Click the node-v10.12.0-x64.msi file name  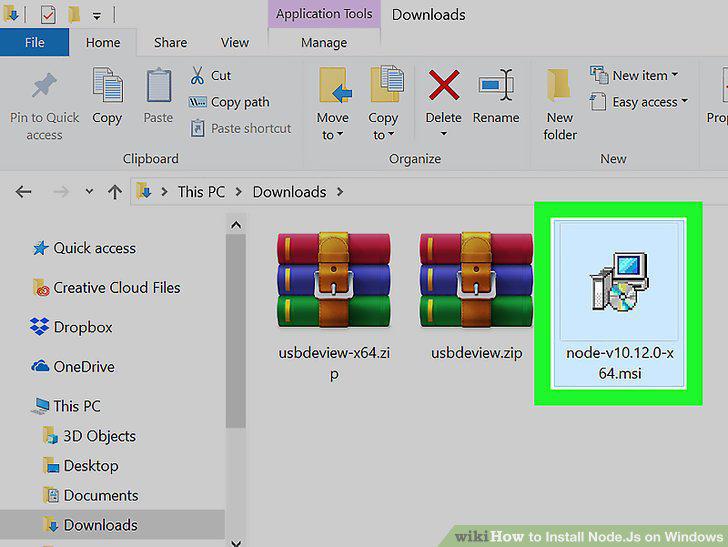pyautogui.click(x=620, y=363)
